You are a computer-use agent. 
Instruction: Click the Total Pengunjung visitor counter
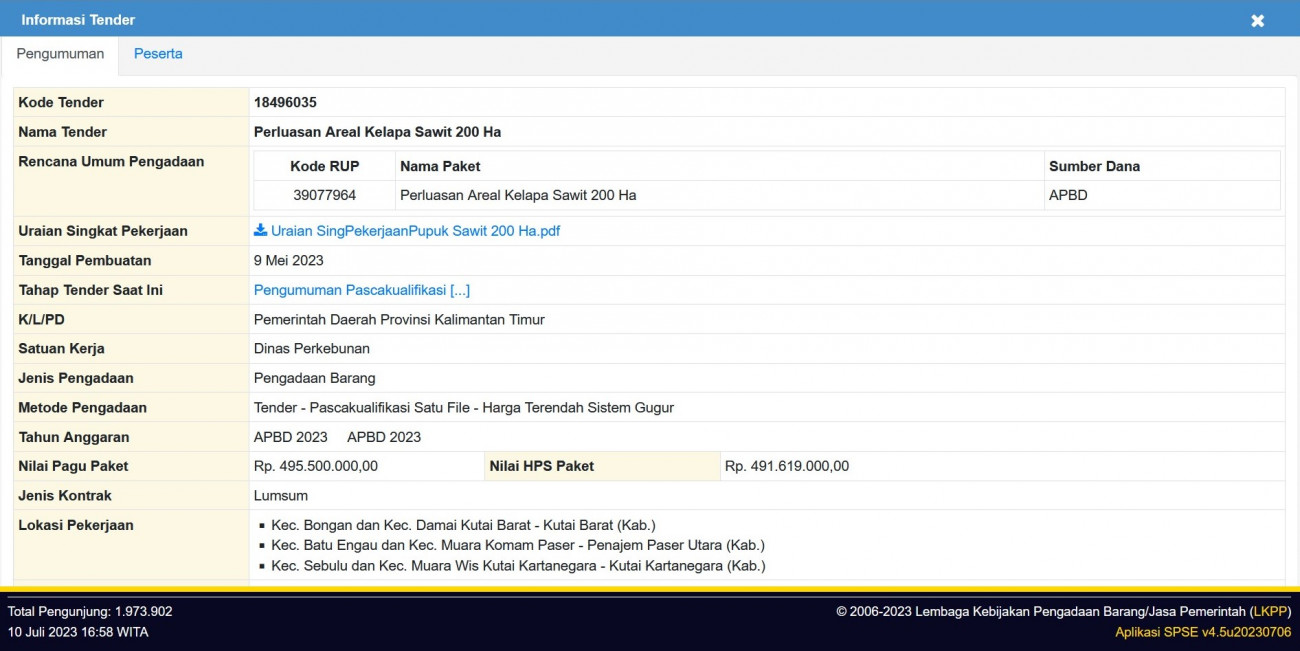tap(90, 611)
